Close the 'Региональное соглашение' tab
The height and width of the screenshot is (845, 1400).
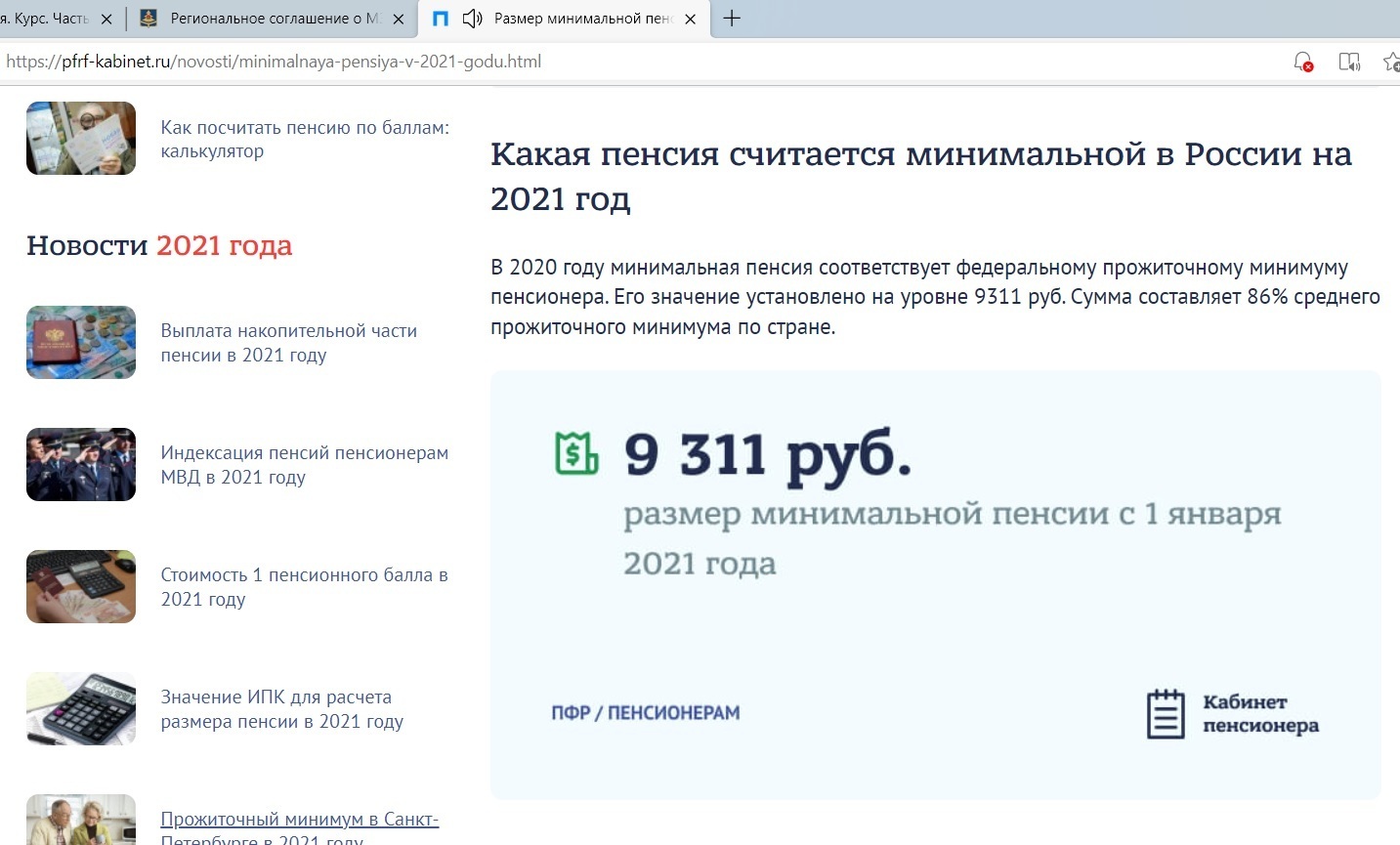(398, 19)
